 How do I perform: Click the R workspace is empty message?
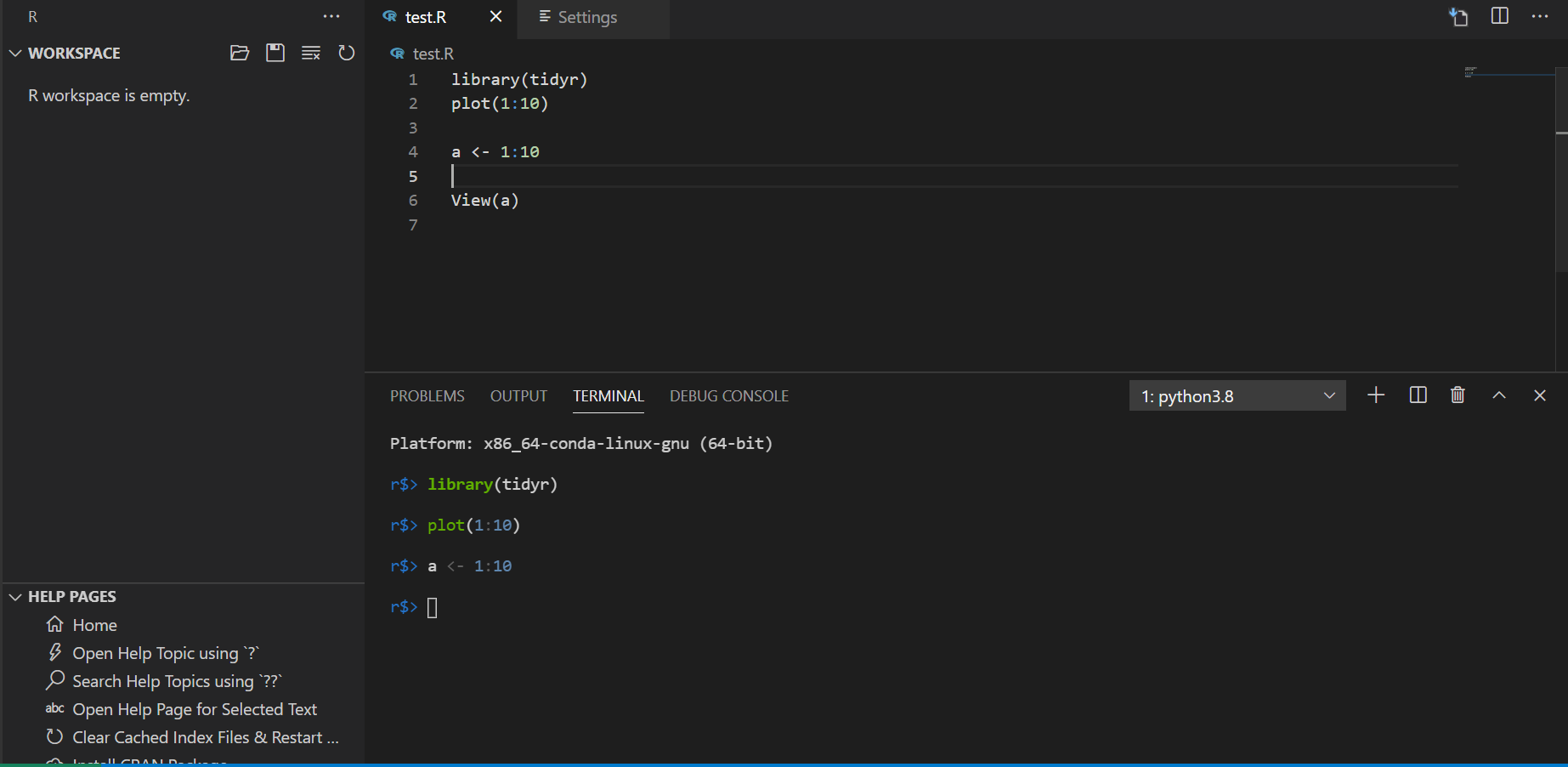tap(109, 95)
